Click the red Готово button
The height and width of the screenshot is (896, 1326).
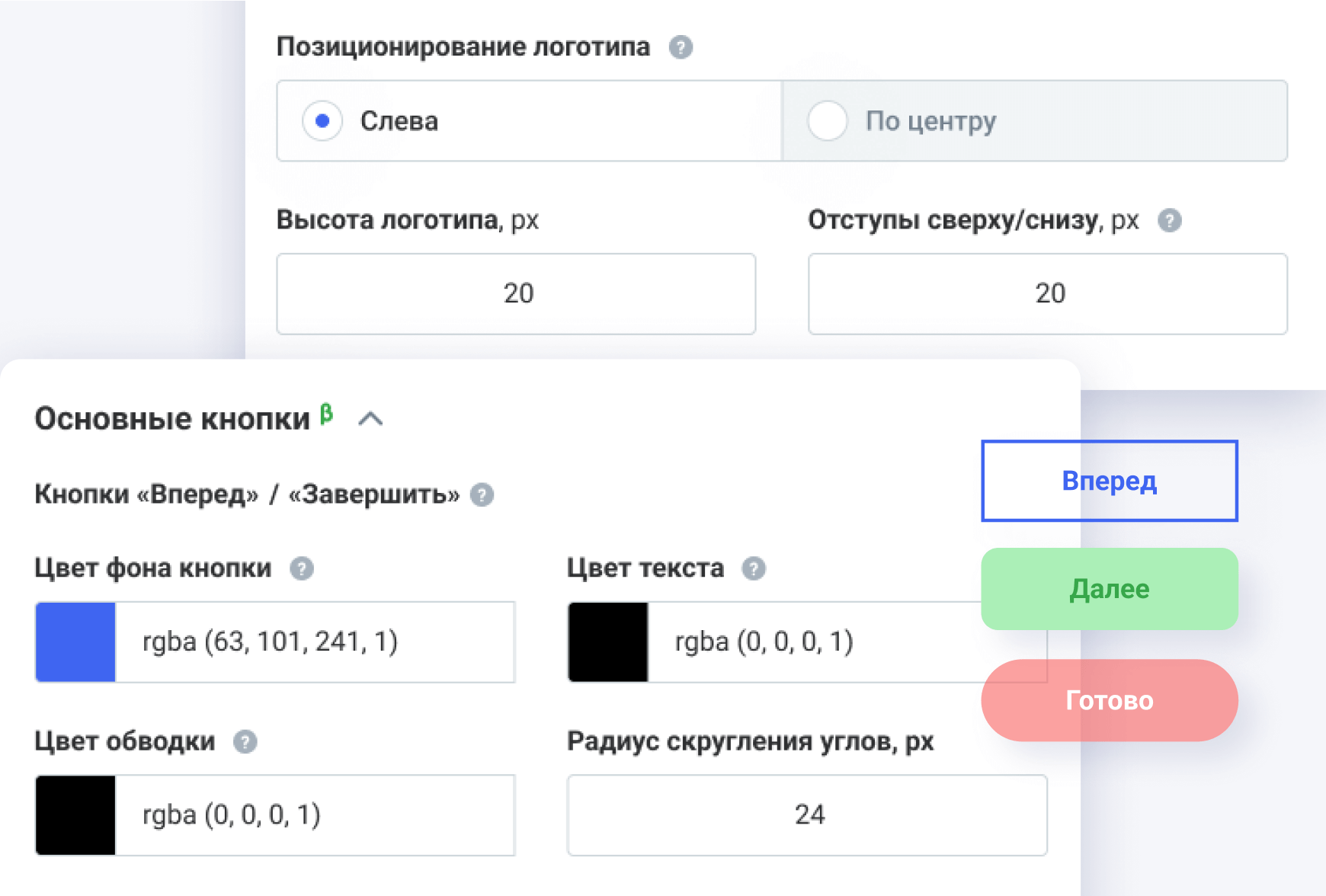pos(1109,700)
